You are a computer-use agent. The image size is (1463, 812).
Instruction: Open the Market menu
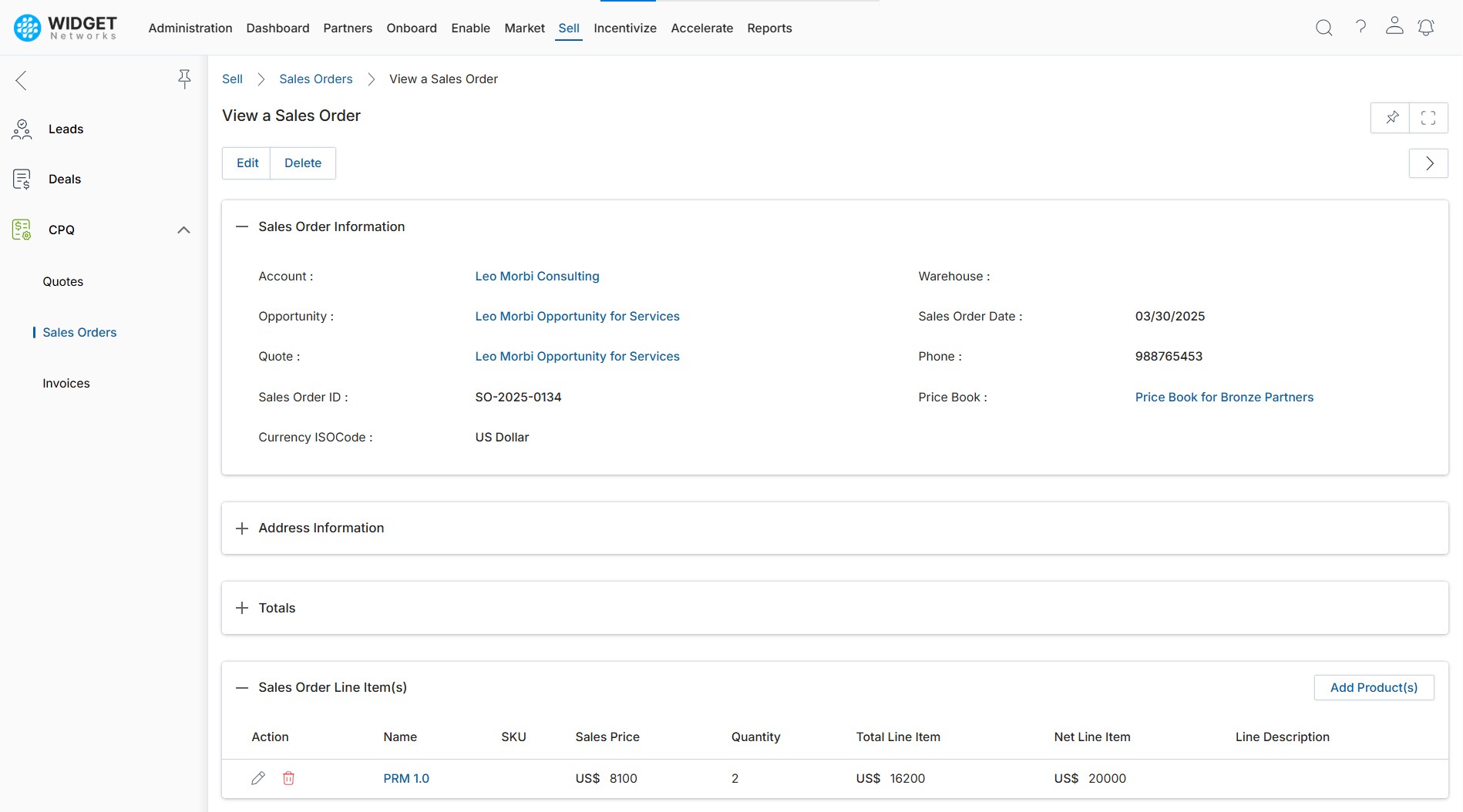524,28
